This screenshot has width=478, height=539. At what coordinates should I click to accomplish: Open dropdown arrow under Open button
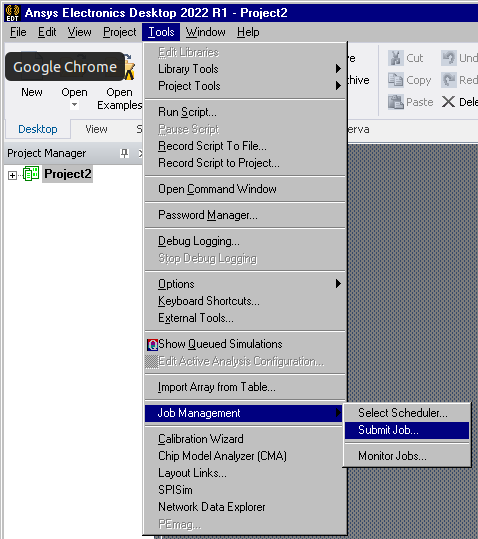(x=74, y=104)
